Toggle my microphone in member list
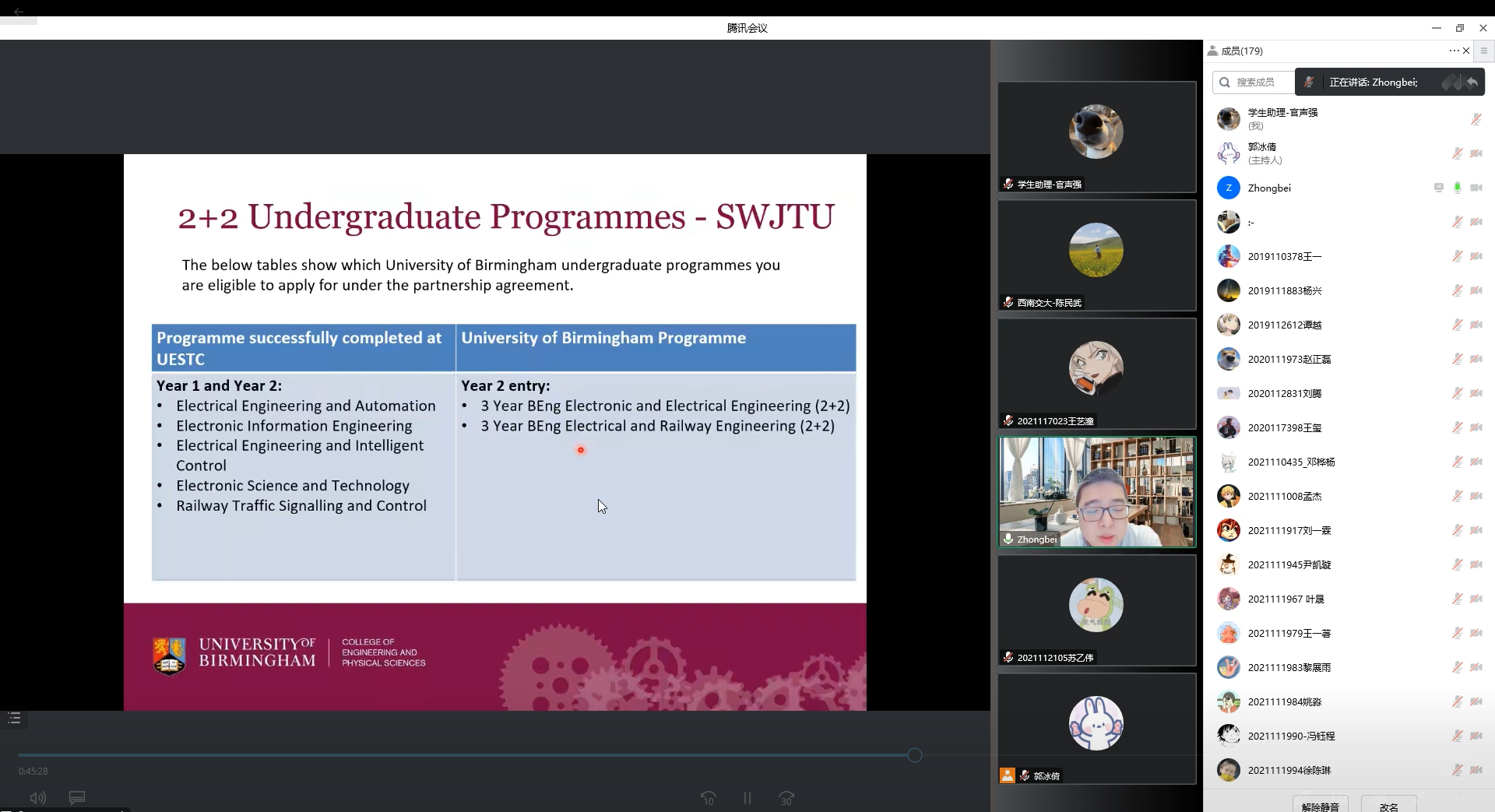The height and width of the screenshot is (812, 1495). click(x=1476, y=119)
